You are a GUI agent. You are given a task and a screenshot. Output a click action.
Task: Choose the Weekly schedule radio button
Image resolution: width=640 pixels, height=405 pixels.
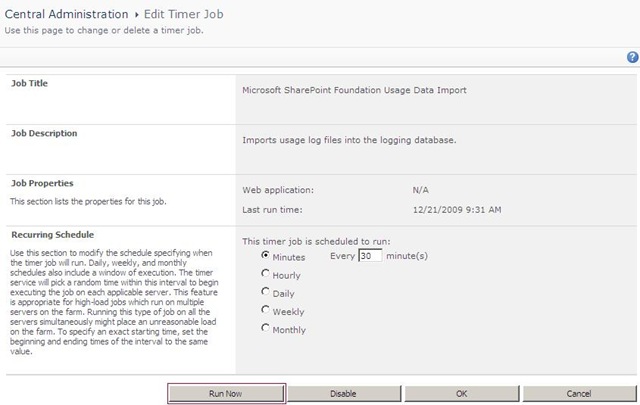pyautogui.click(x=265, y=310)
